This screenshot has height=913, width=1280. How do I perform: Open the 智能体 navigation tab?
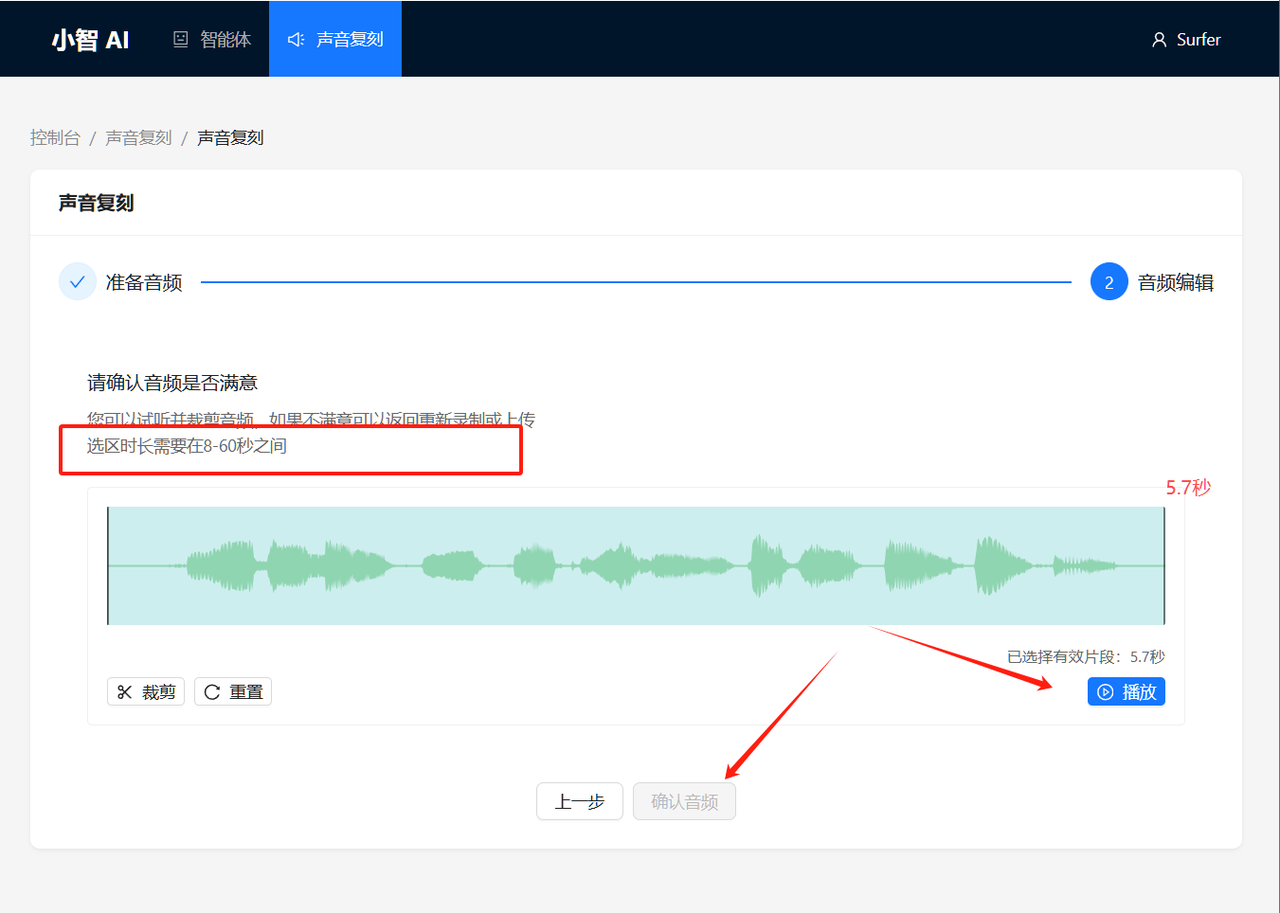[x=212, y=40]
